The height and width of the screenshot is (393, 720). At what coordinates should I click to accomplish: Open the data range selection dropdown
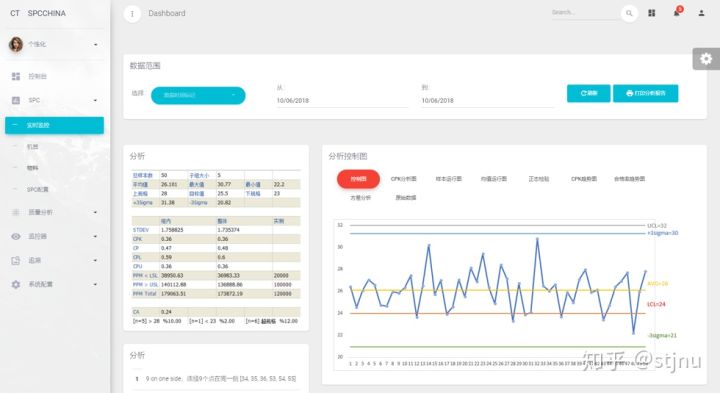(x=198, y=95)
